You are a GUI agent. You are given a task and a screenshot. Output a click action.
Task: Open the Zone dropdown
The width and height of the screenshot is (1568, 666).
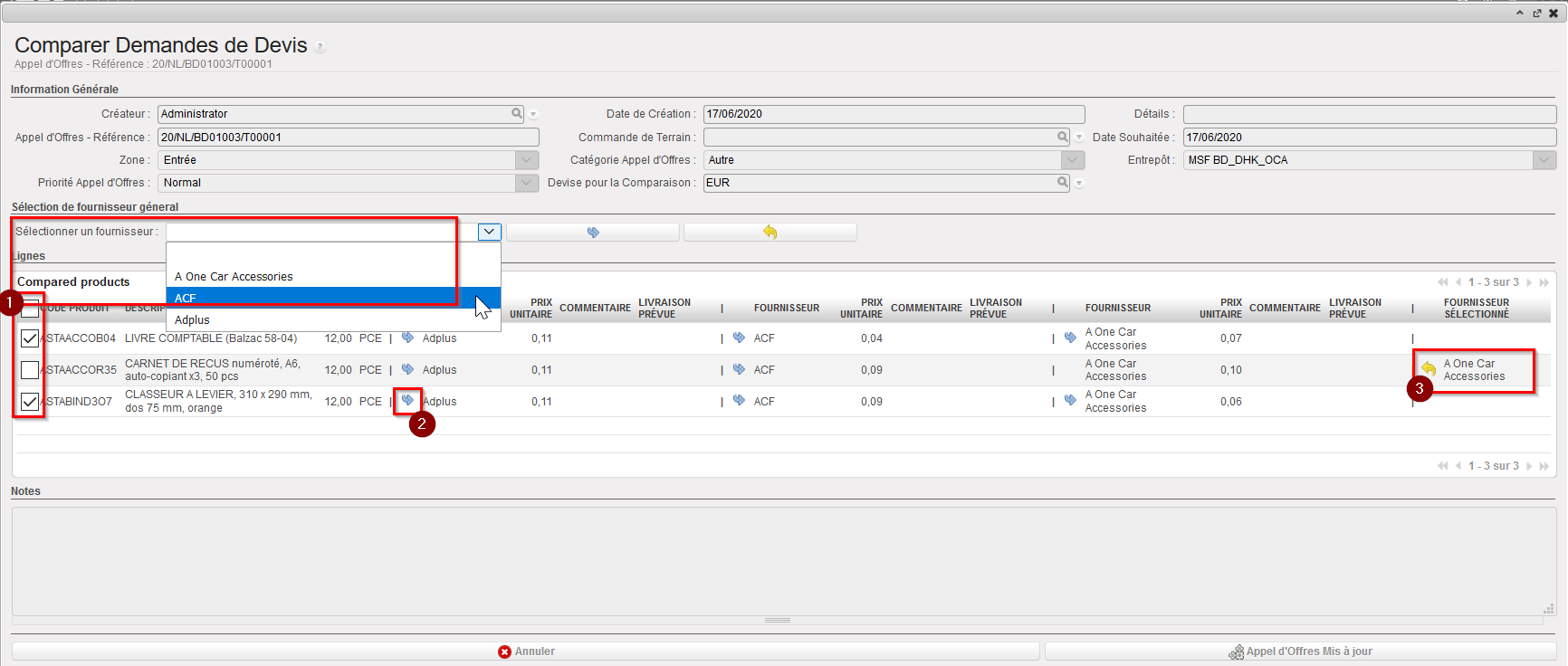527,160
